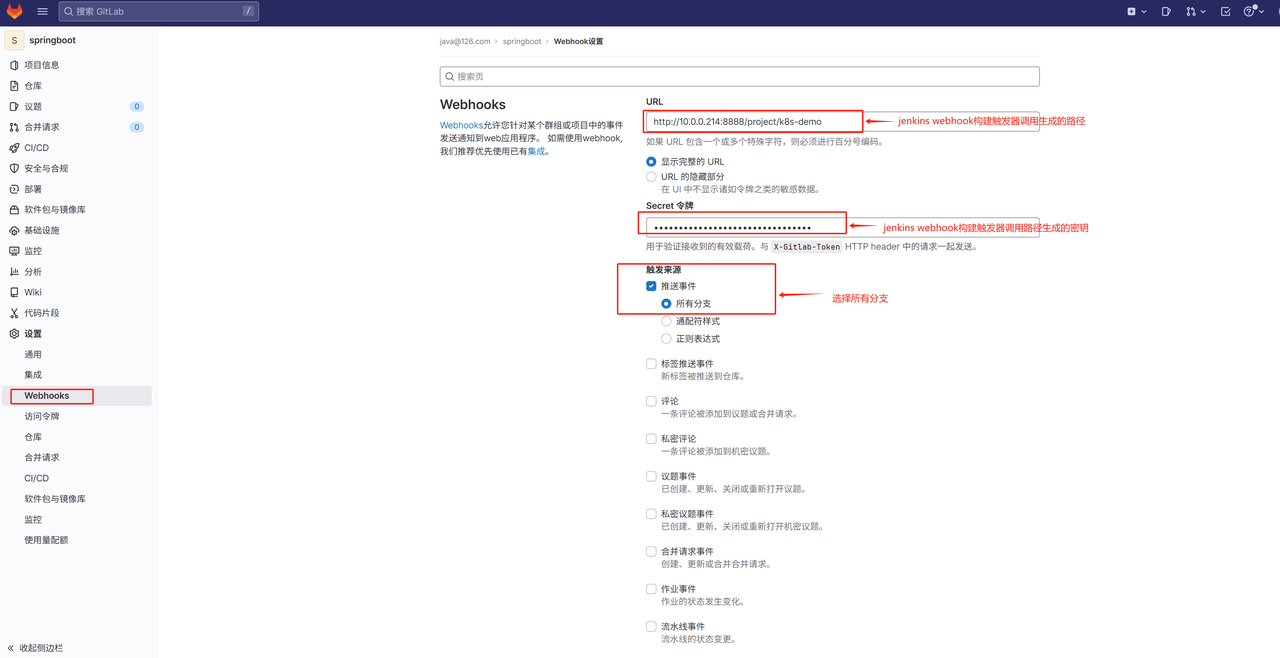Open the Issues icon in top bar

(x=1166, y=12)
